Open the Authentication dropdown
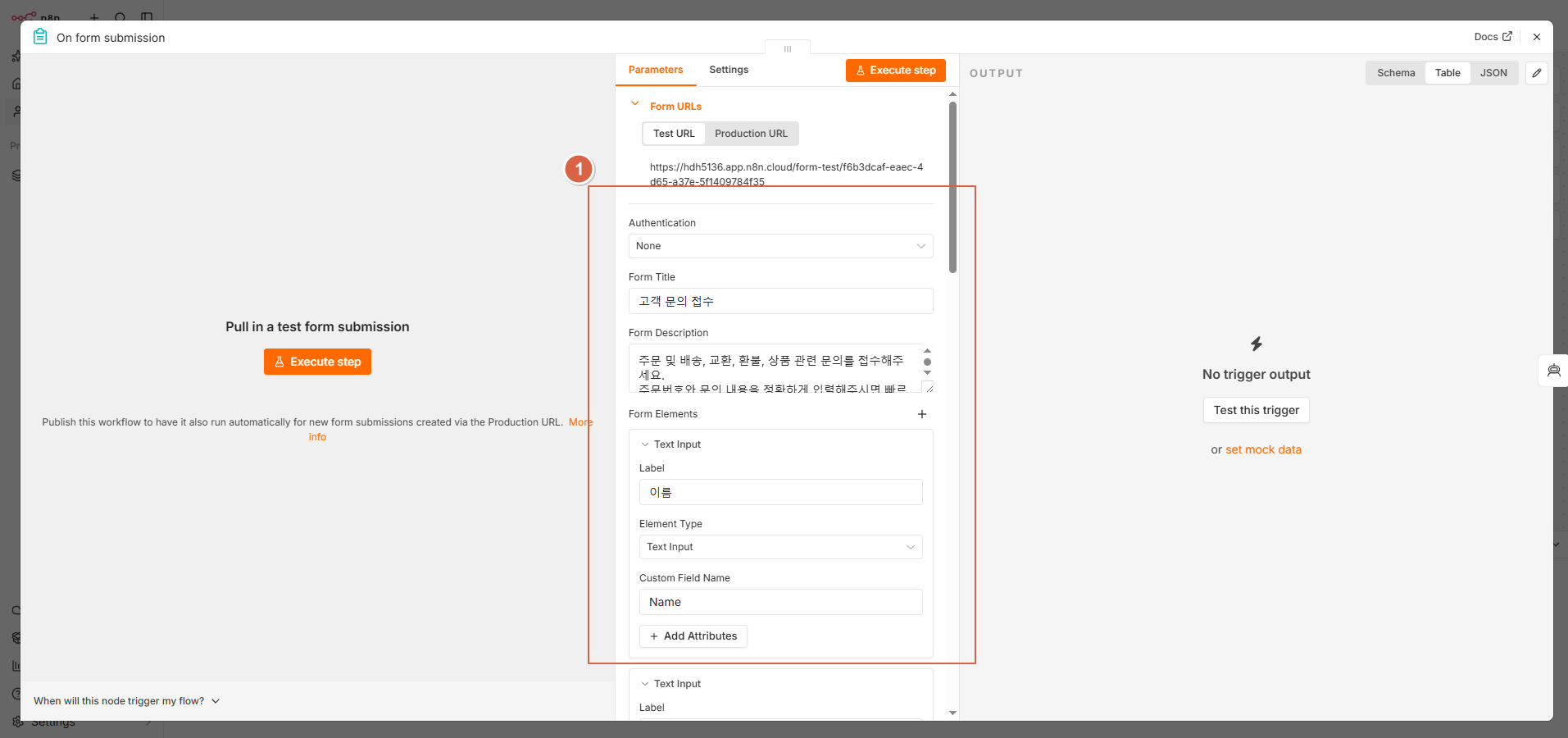The height and width of the screenshot is (738, 1568). point(780,246)
